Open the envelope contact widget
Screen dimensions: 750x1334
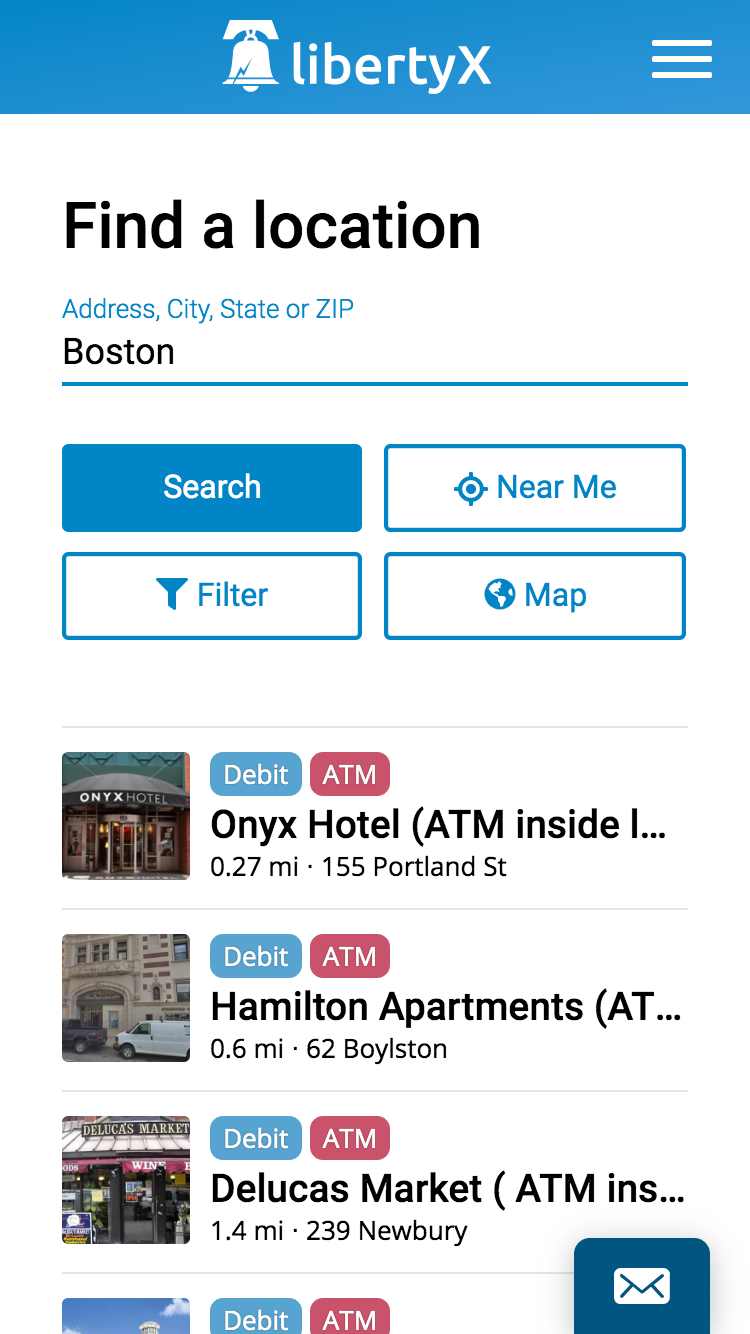tap(641, 1286)
